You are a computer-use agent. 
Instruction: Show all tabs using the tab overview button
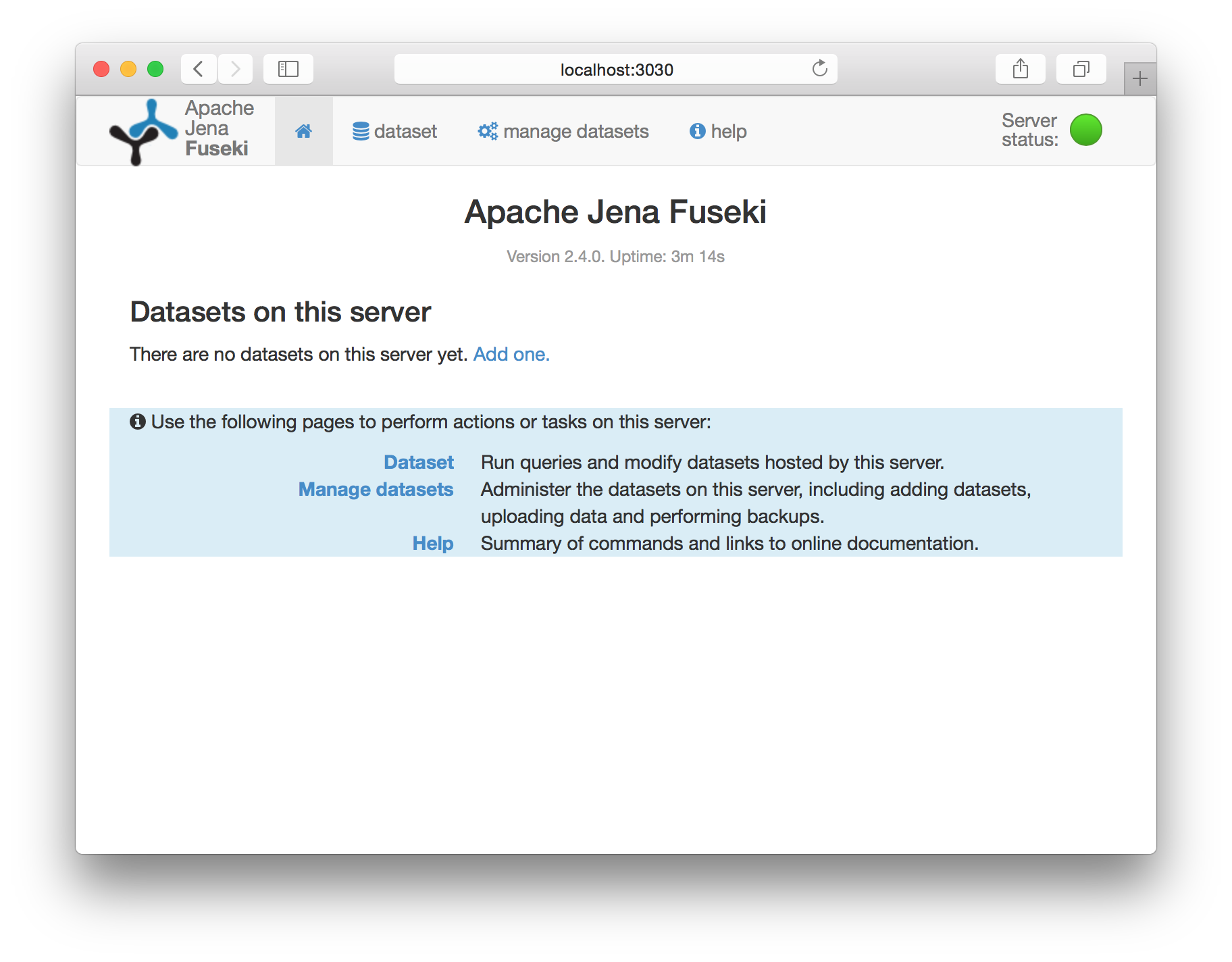[1081, 68]
